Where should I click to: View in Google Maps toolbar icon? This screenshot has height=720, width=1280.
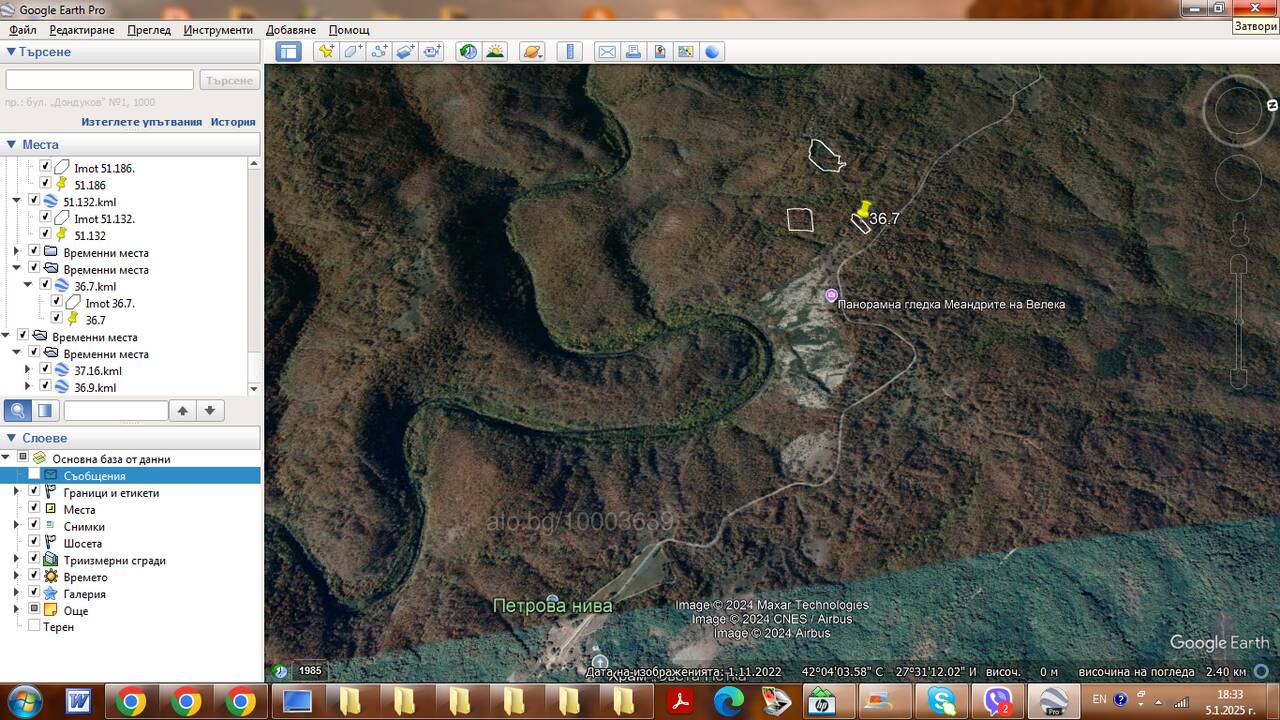pyautogui.click(x=686, y=52)
